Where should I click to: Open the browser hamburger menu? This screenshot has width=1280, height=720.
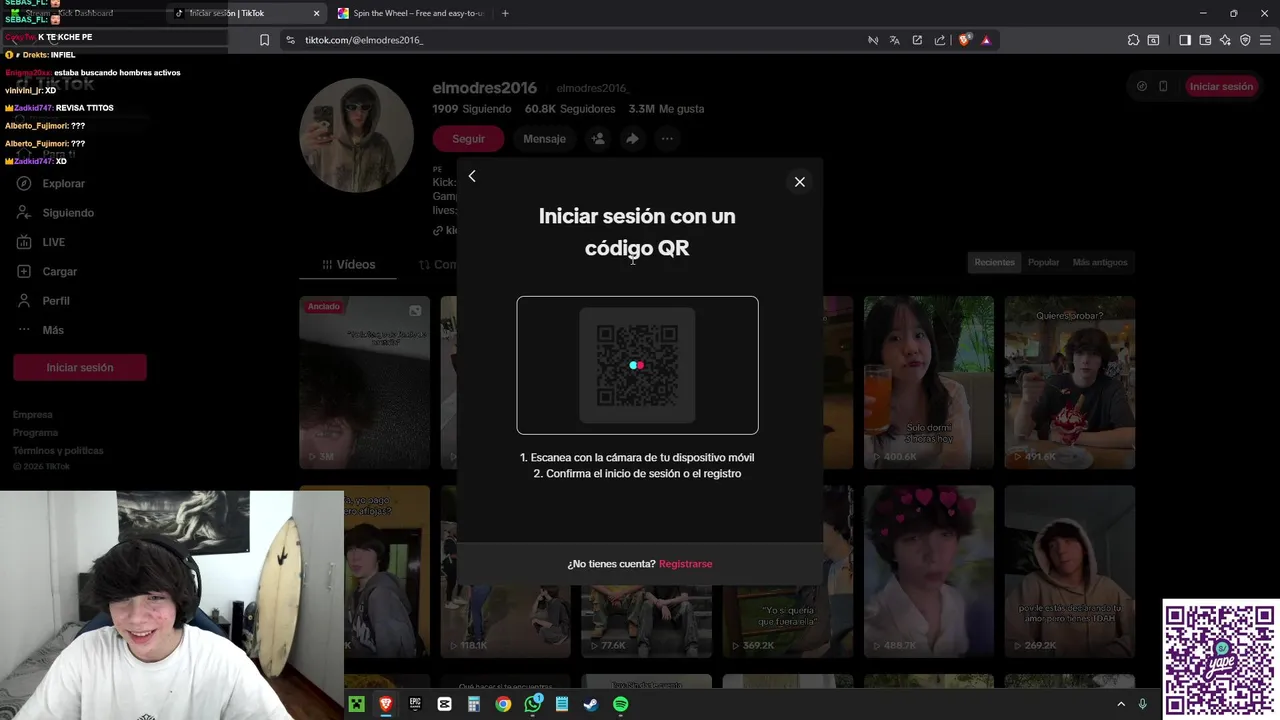[x=1265, y=40]
